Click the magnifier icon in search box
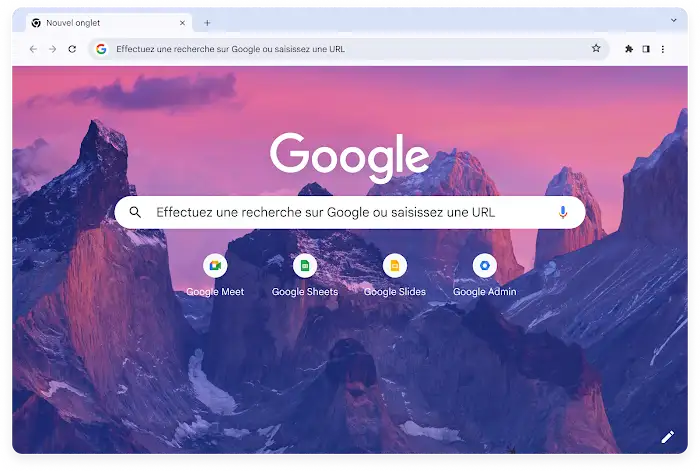Viewport: 700px width, 471px height. tap(135, 213)
